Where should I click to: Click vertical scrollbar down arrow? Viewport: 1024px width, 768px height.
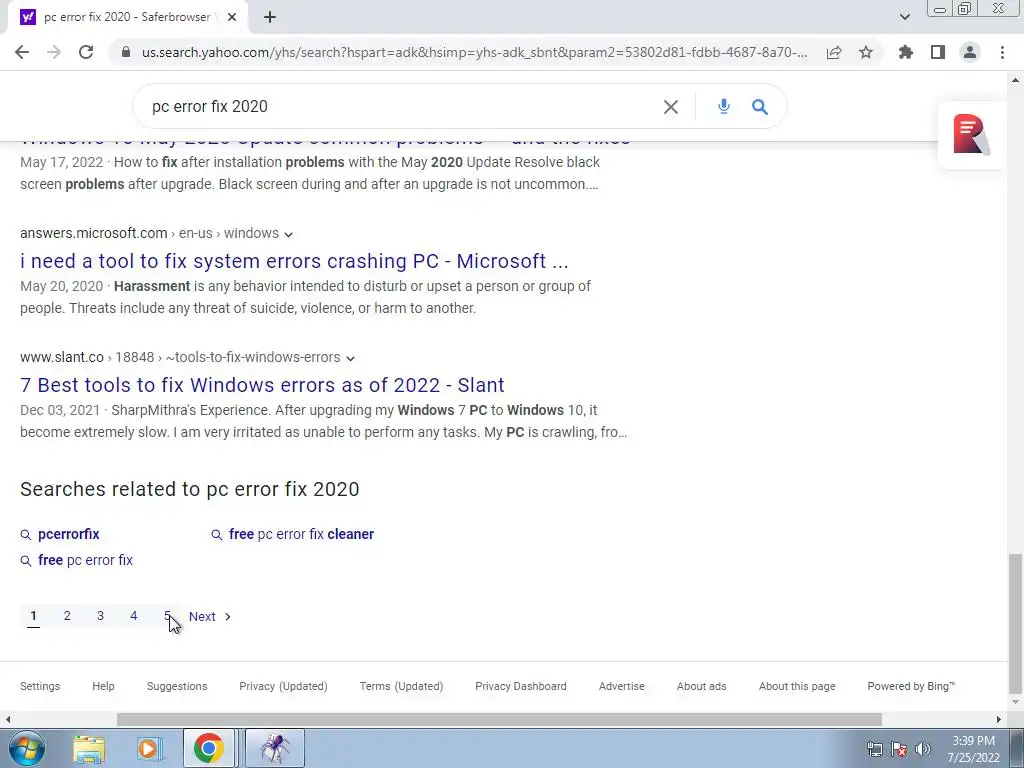[x=1015, y=703]
